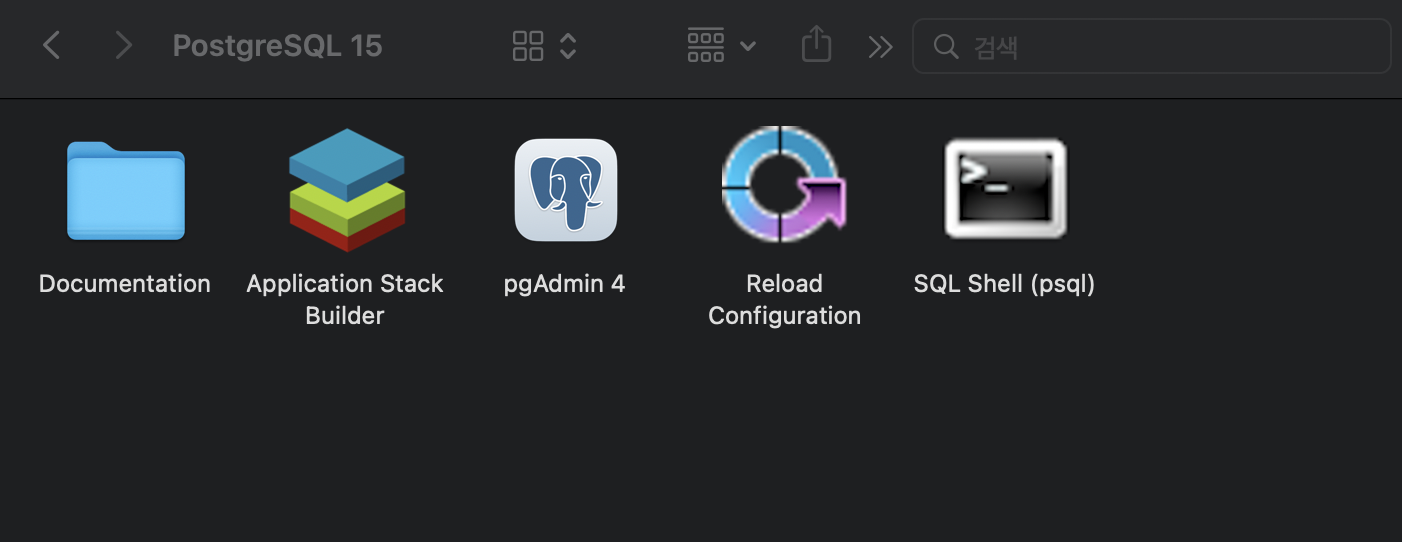1402x542 pixels.
Task: Click the PostgreSQL 15 window title
Action: point(278,46)
